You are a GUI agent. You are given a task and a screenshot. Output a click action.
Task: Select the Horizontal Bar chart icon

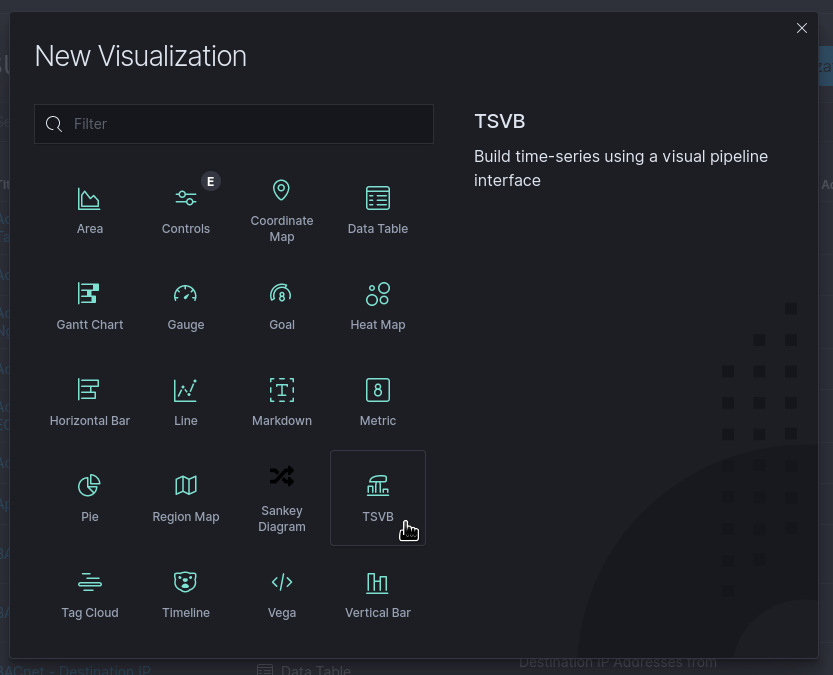click(x=90, y=399)
